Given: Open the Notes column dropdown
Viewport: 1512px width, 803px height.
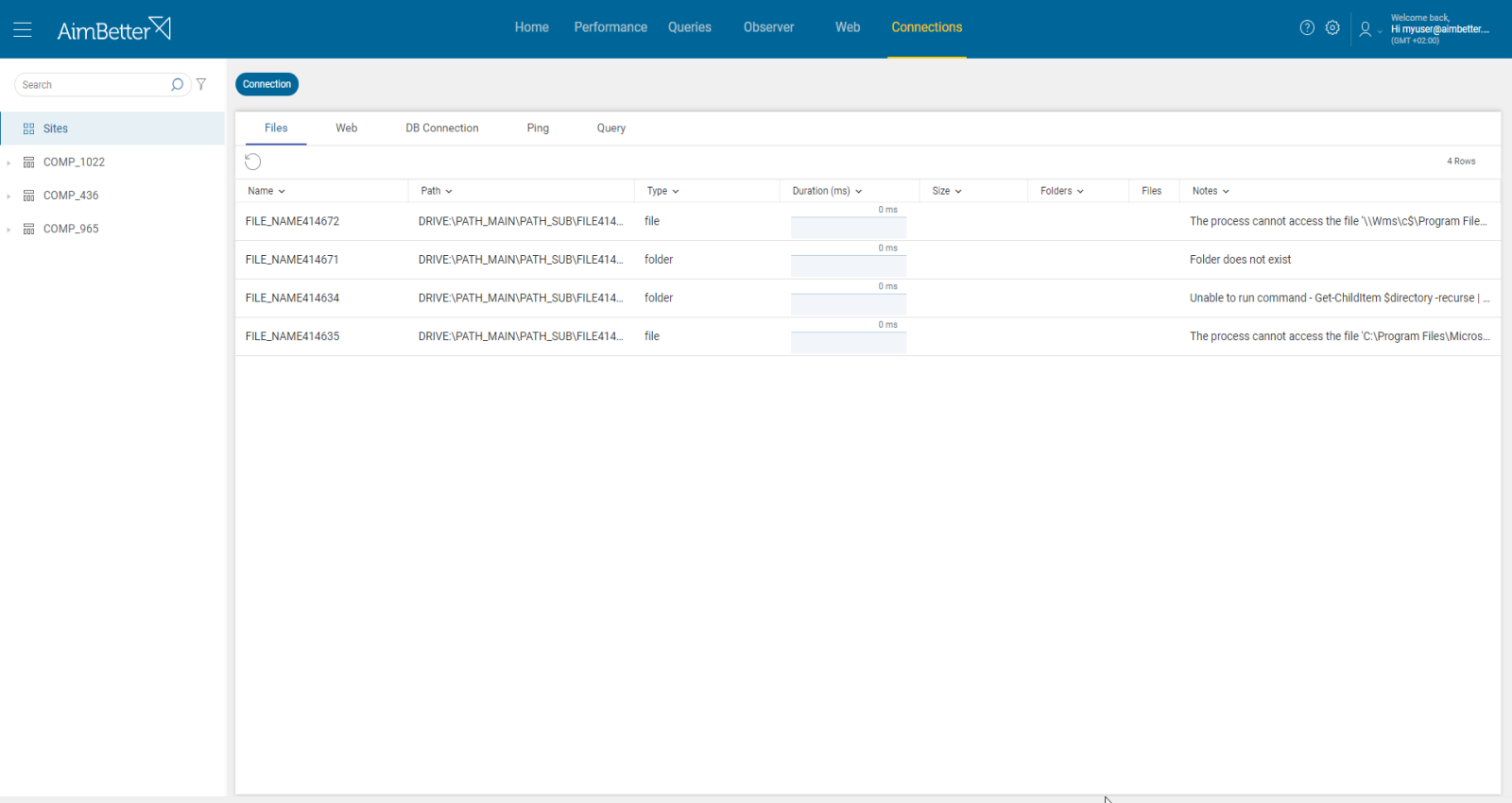Looking at the screenshot, I should [1227, 192].
